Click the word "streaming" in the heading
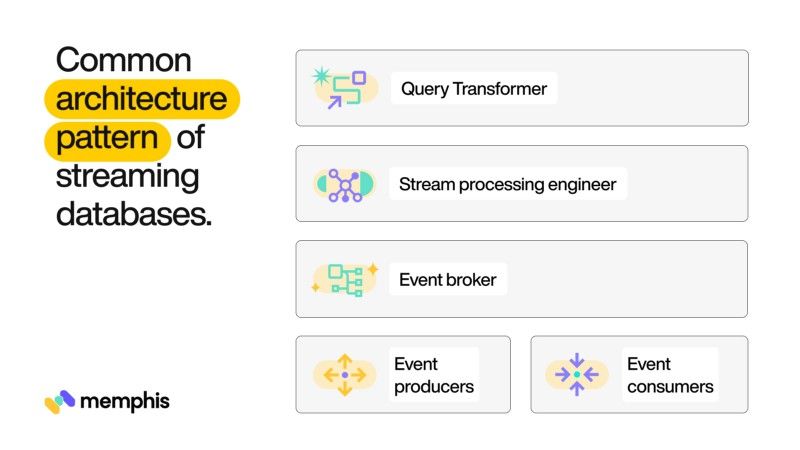800x450 pixels. (127, 176)
